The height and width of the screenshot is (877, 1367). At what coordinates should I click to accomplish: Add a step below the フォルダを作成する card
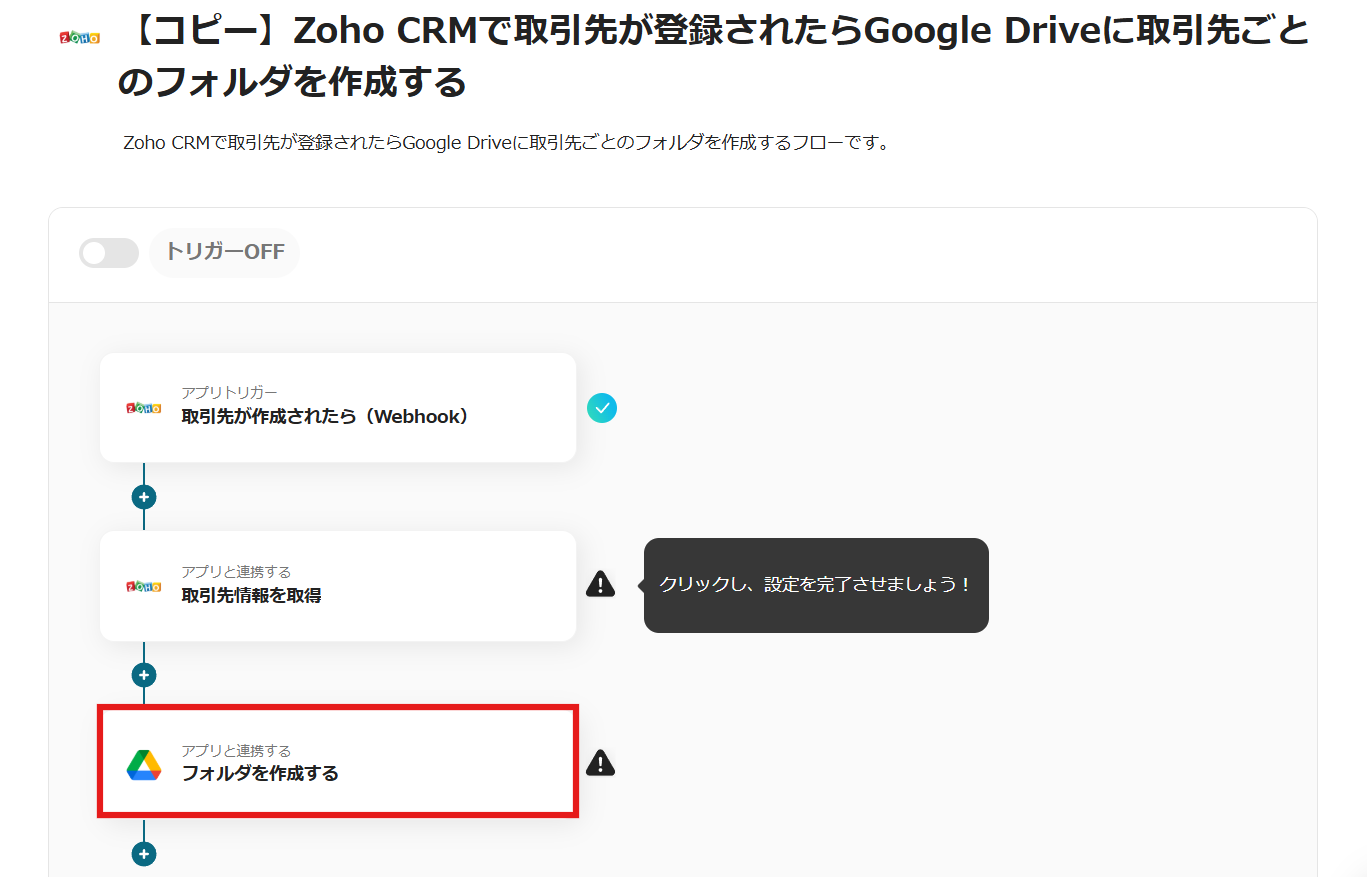tap(144, 854)
